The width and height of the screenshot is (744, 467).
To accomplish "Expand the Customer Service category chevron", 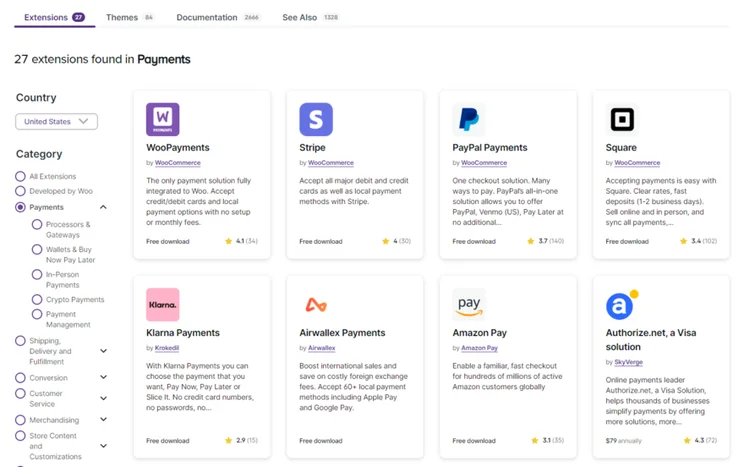I will click(x=103, y=399).
